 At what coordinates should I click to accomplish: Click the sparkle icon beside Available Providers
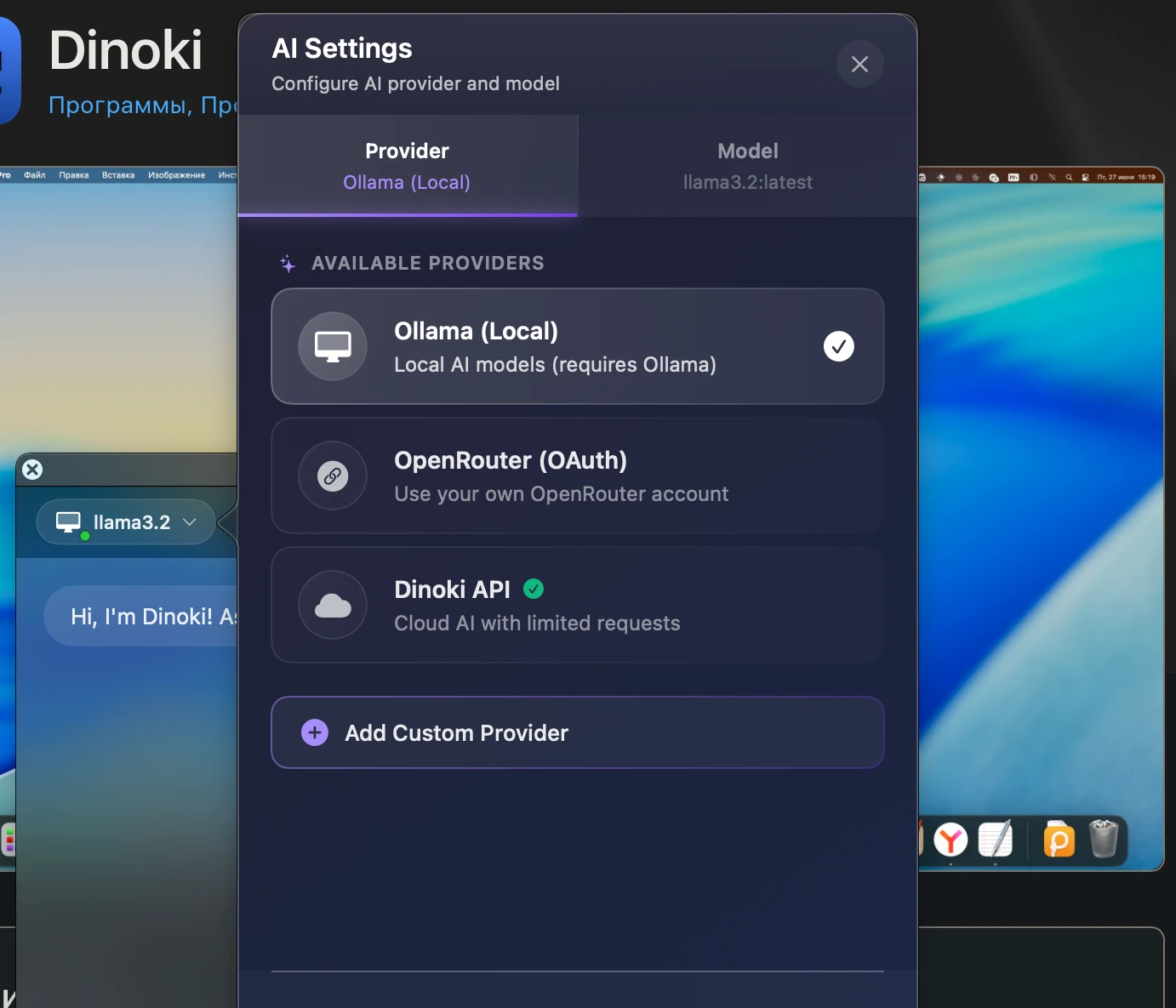tap(288, 264)
